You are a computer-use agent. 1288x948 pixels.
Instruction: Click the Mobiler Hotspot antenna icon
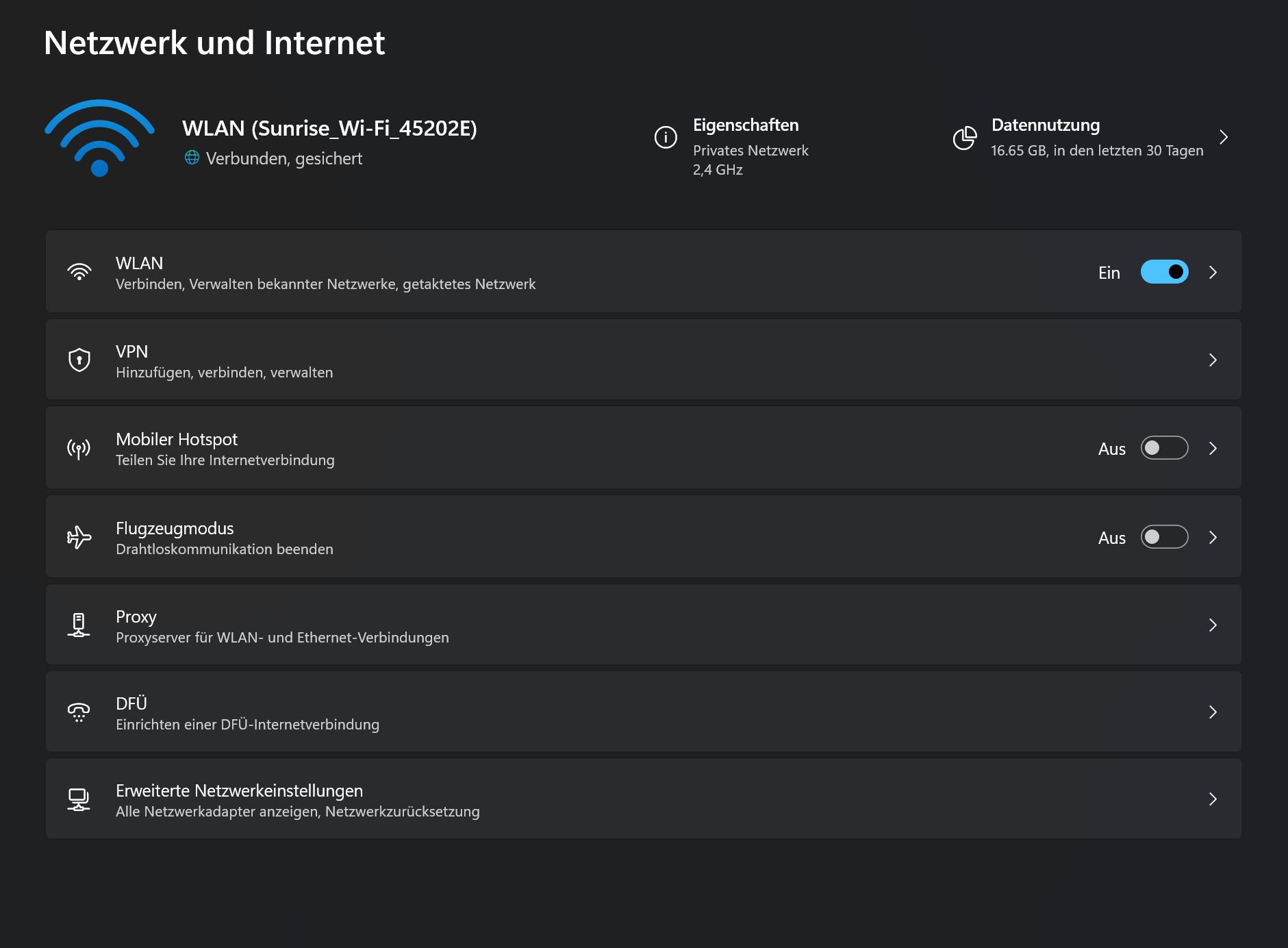click(79, 448)
